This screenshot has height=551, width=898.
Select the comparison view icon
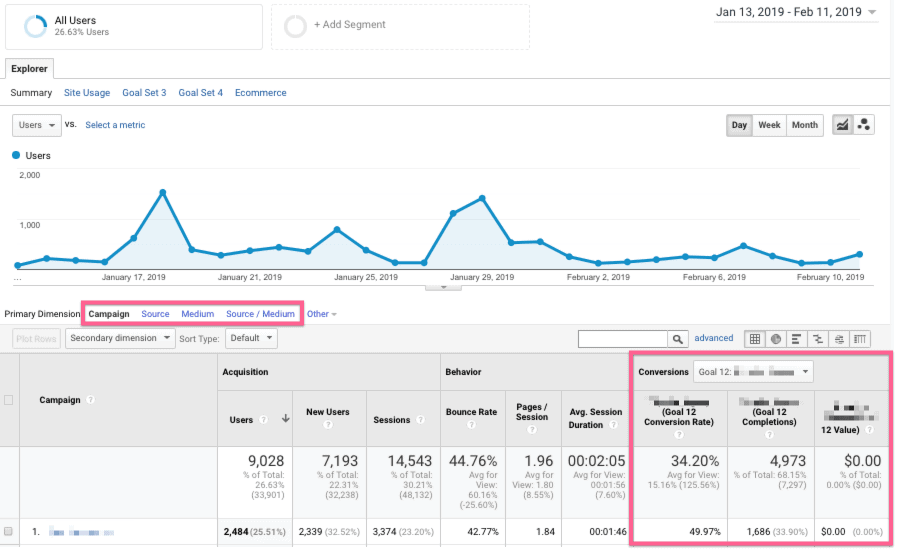click(818, 339)
